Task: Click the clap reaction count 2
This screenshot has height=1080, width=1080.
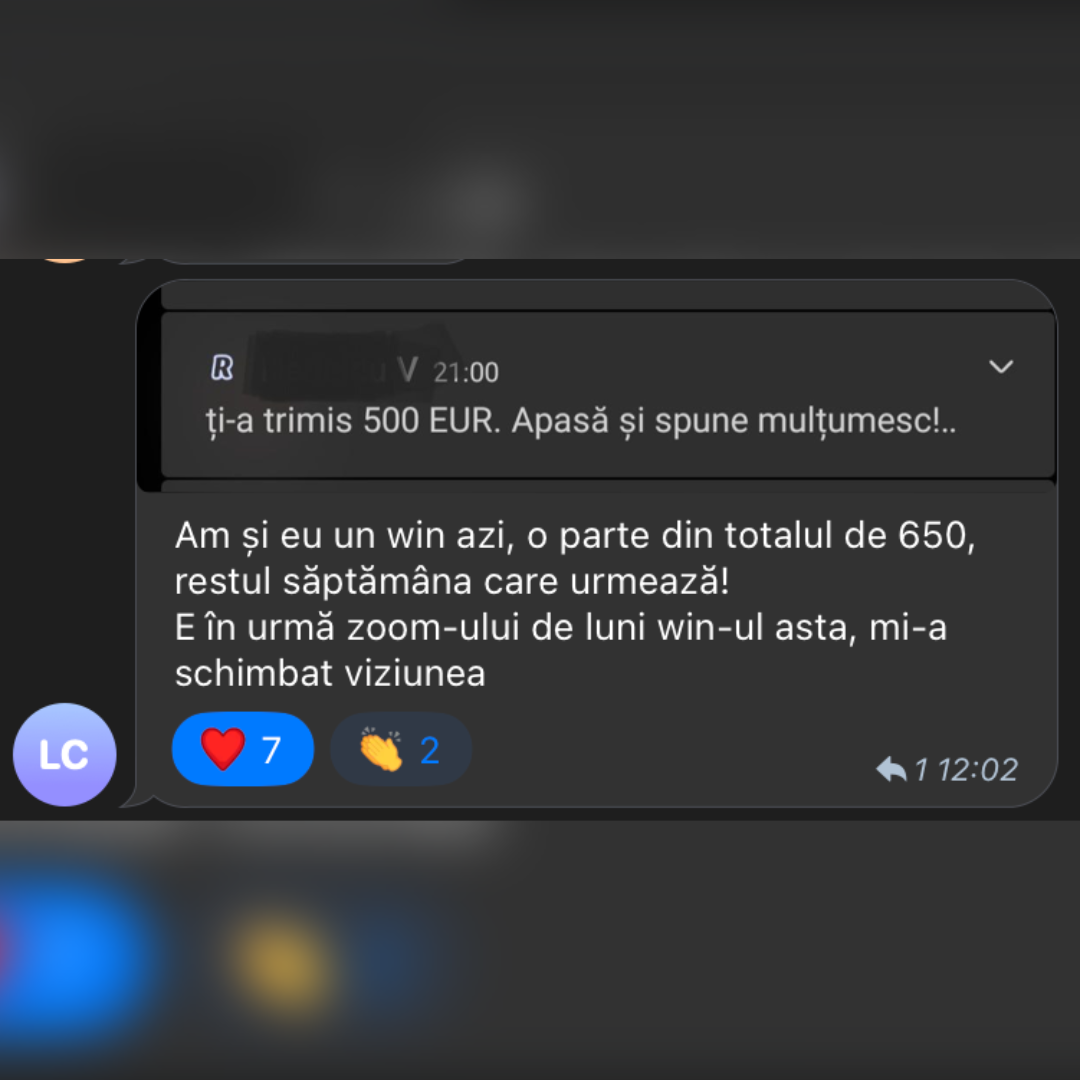Action: click(430, 750)
